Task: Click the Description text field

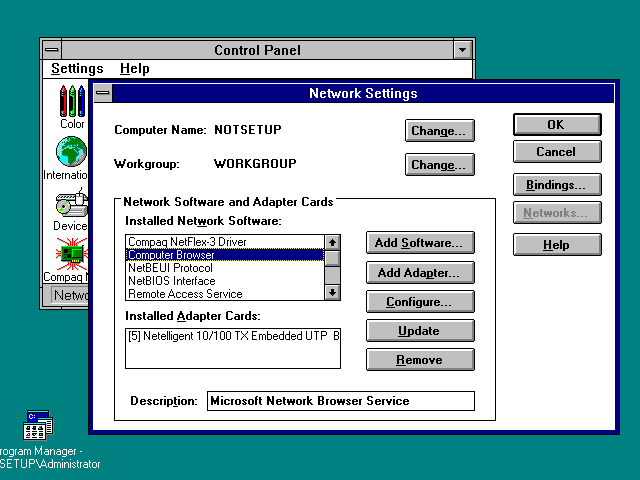Action: (x=341, y=401)
